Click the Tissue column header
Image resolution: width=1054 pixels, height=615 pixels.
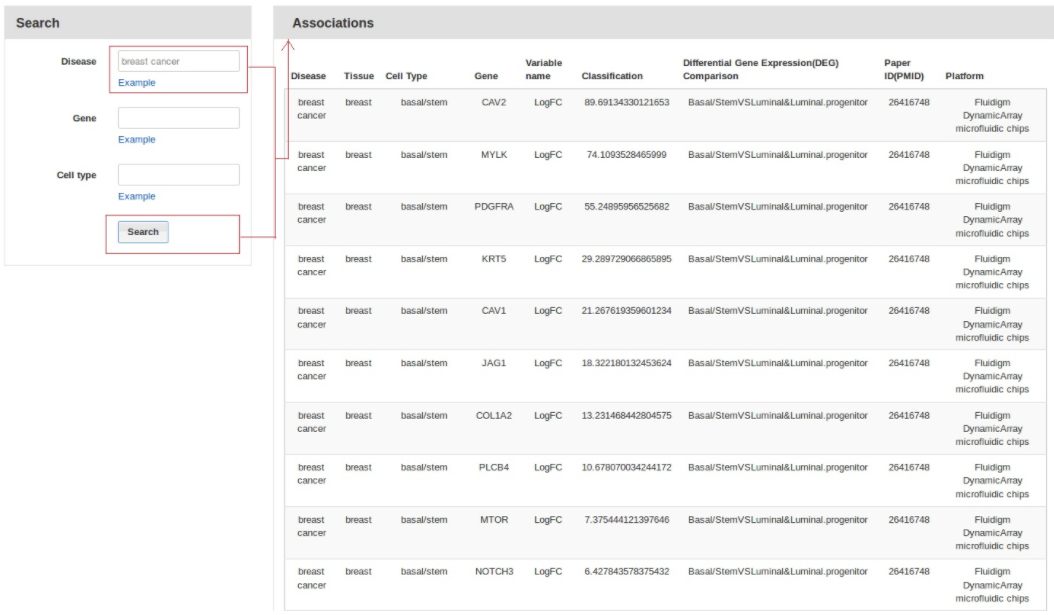[x=359, y=76]
